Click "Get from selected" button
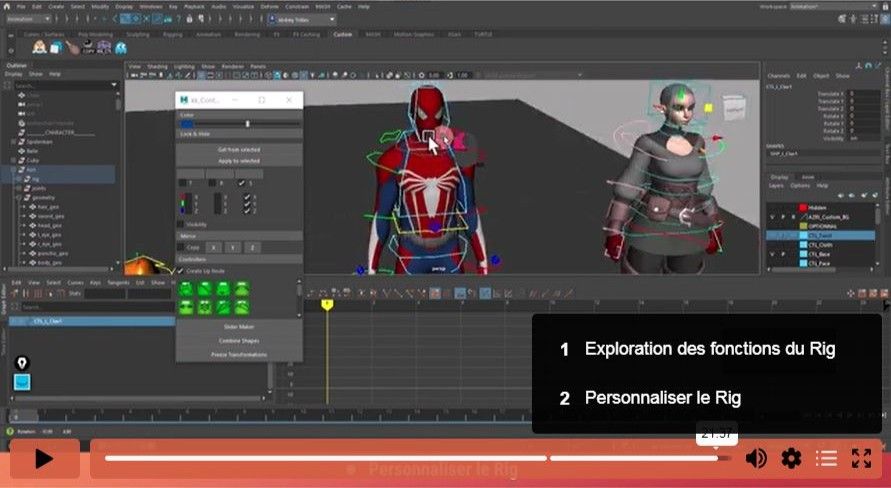 click(x=239, y=150)
